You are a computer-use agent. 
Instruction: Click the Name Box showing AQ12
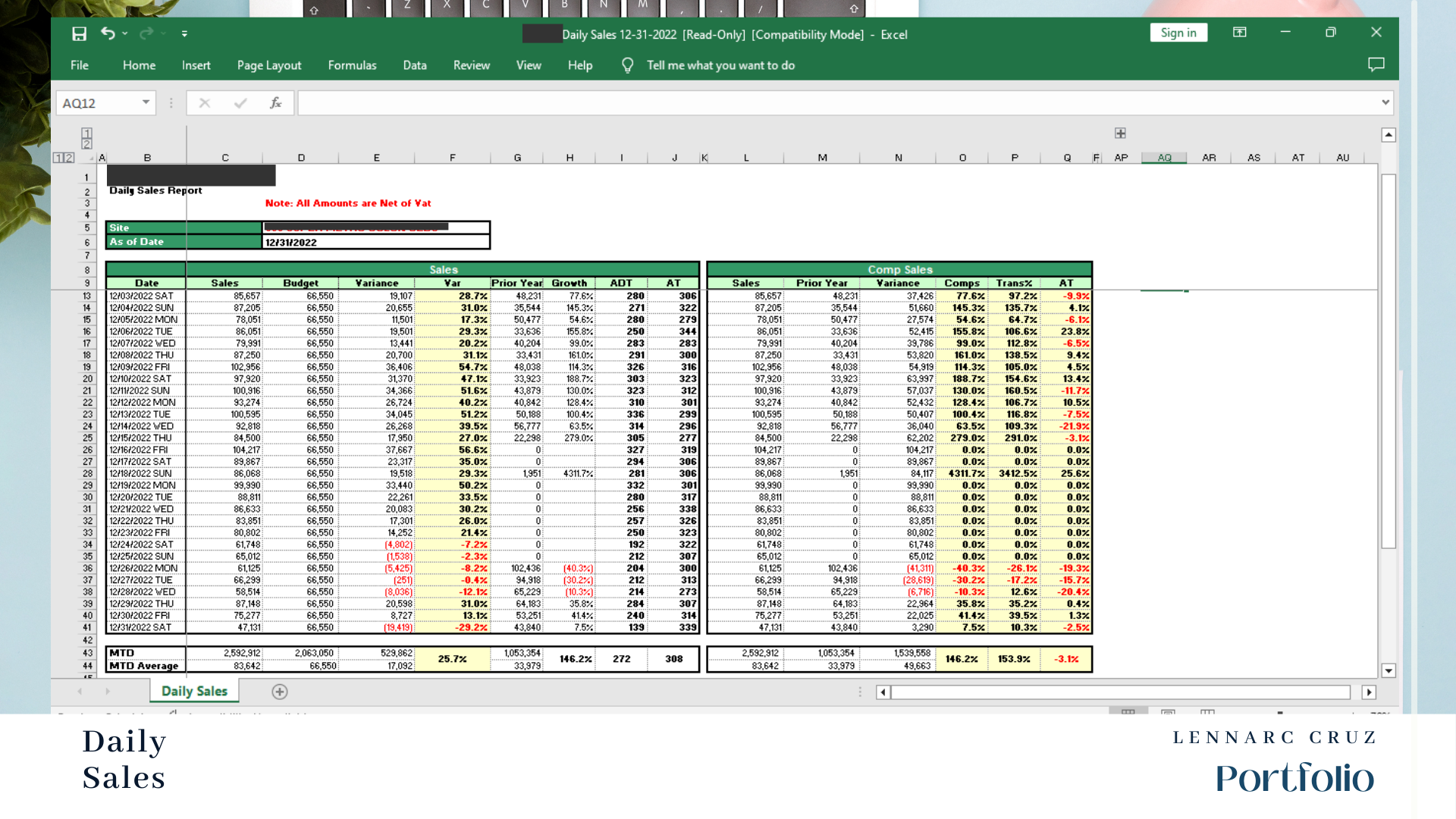point(97,103)
